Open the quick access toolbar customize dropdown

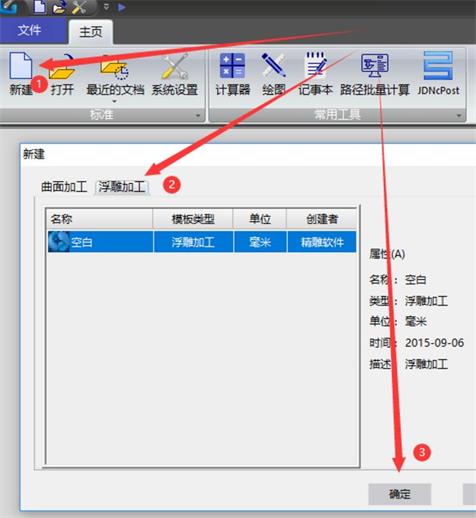106,7
